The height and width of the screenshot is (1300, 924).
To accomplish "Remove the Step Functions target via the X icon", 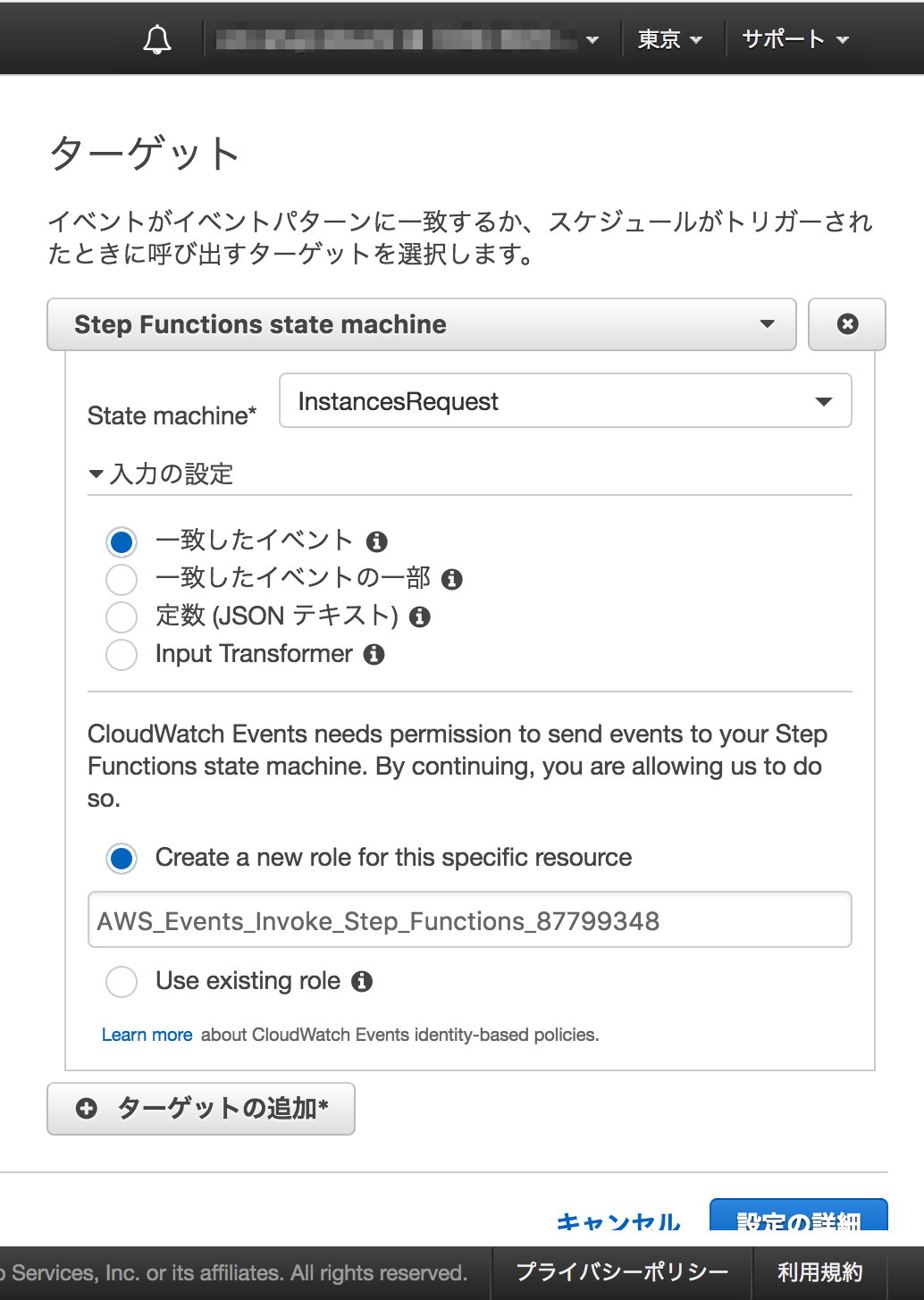I will coord(846,324).
